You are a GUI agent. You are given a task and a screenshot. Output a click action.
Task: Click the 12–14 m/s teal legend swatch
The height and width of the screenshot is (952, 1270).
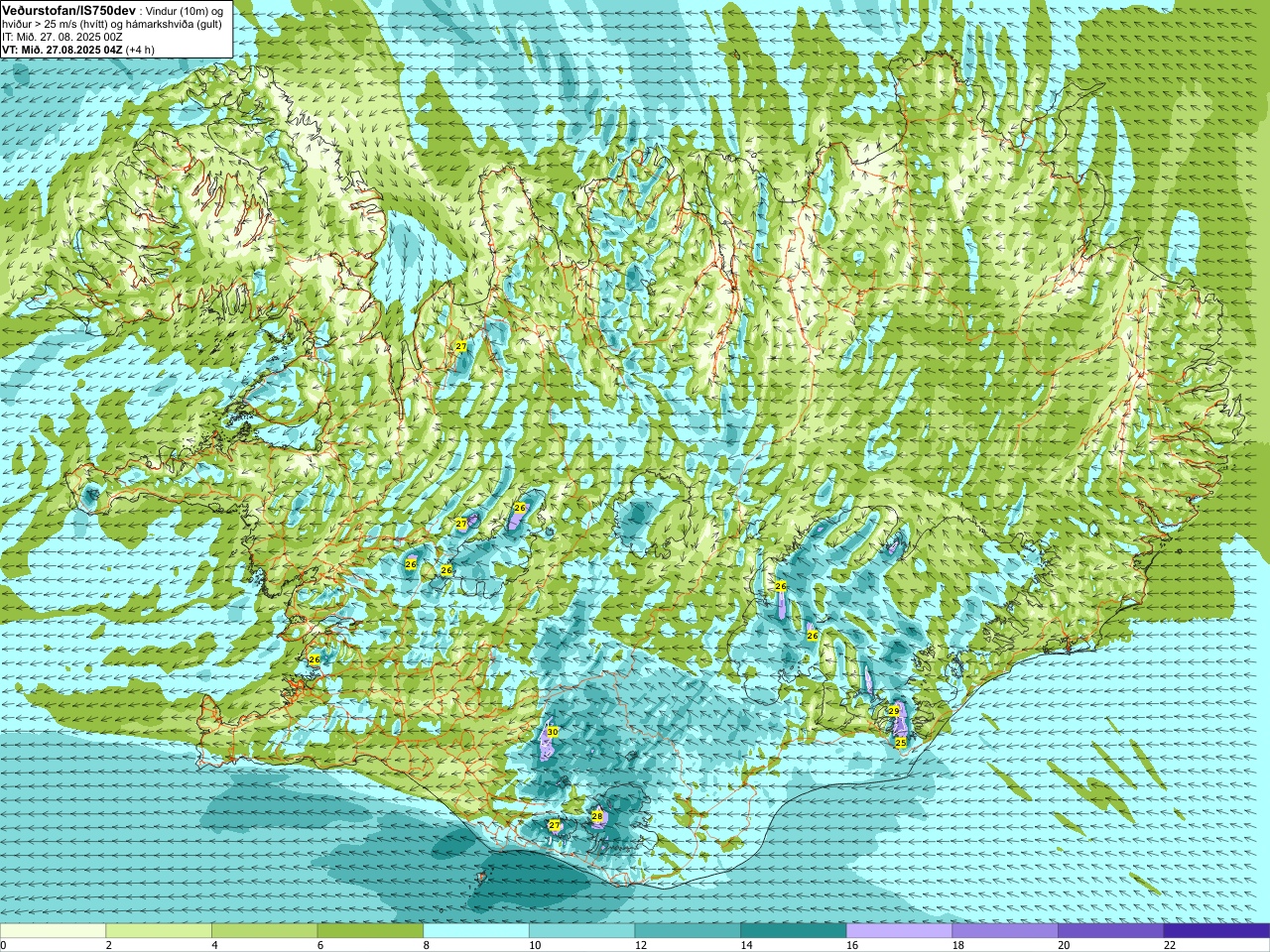(x=688, y=931)
